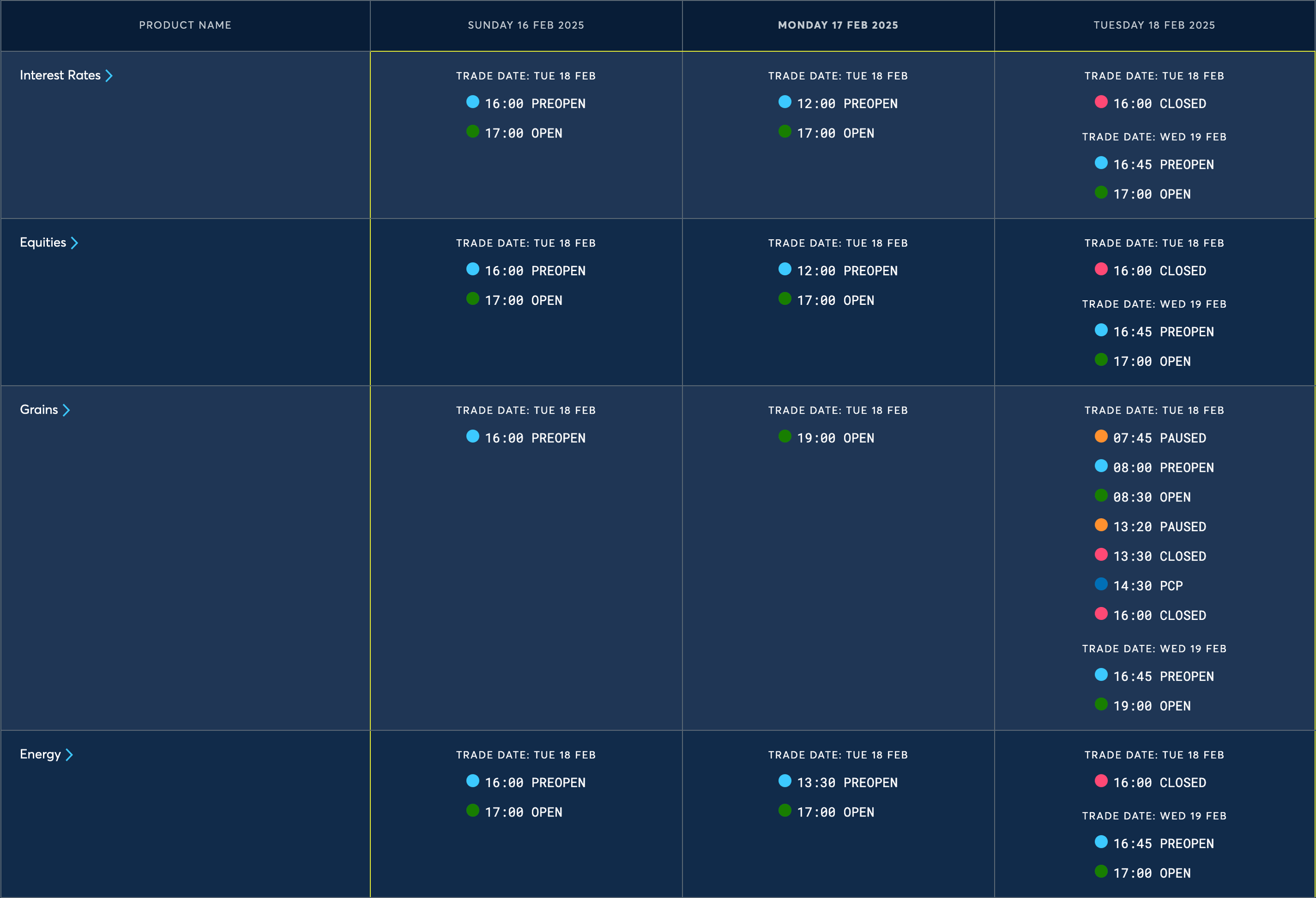Click the pink dot beside Equities 16:00 CLOSED
1316x898 pixels.
(1101, 268)
